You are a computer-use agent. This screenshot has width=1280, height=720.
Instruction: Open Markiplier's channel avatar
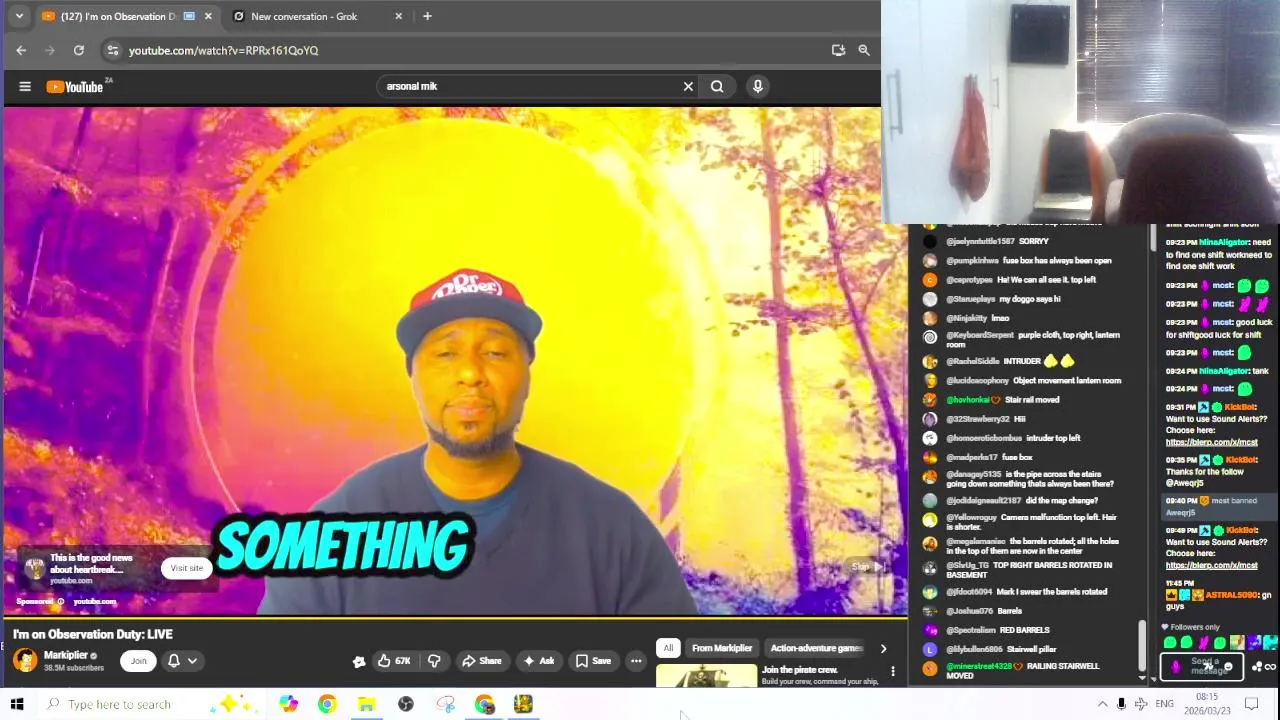(25, 660)
